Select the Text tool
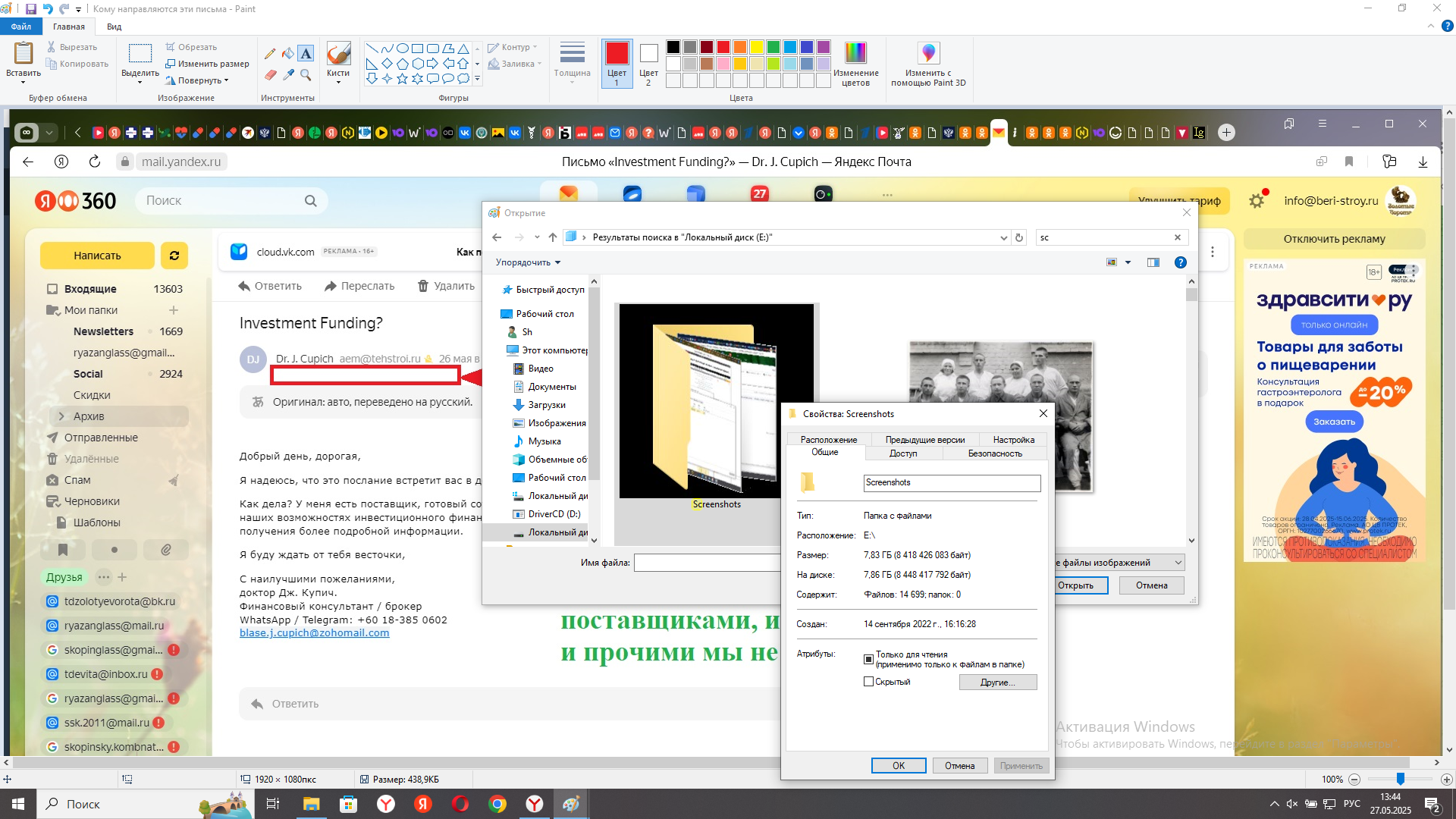The width and height of the screenshot is (1456, 819). (x=306, y=53)
